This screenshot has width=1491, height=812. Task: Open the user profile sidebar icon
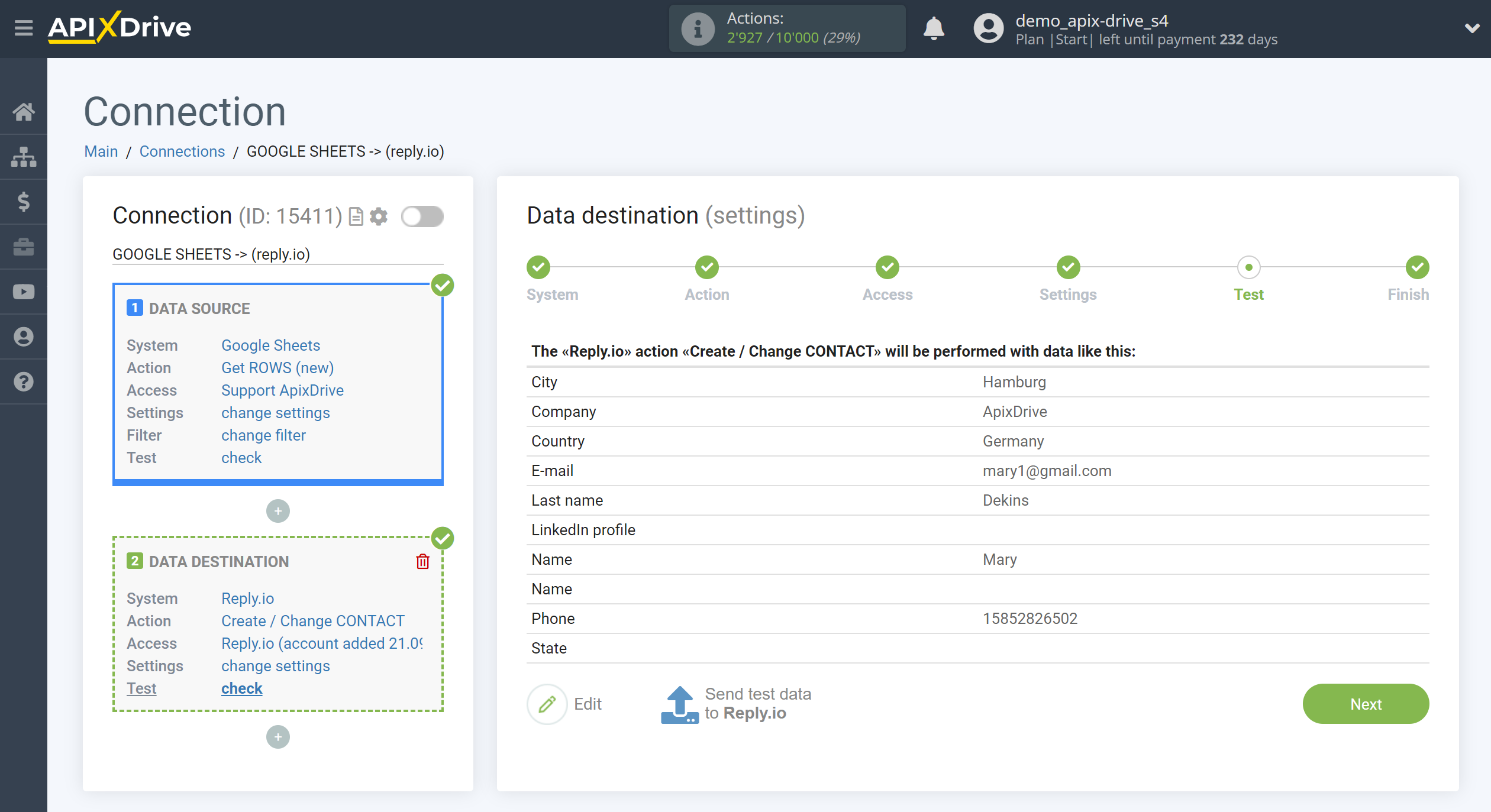point(24,337)
